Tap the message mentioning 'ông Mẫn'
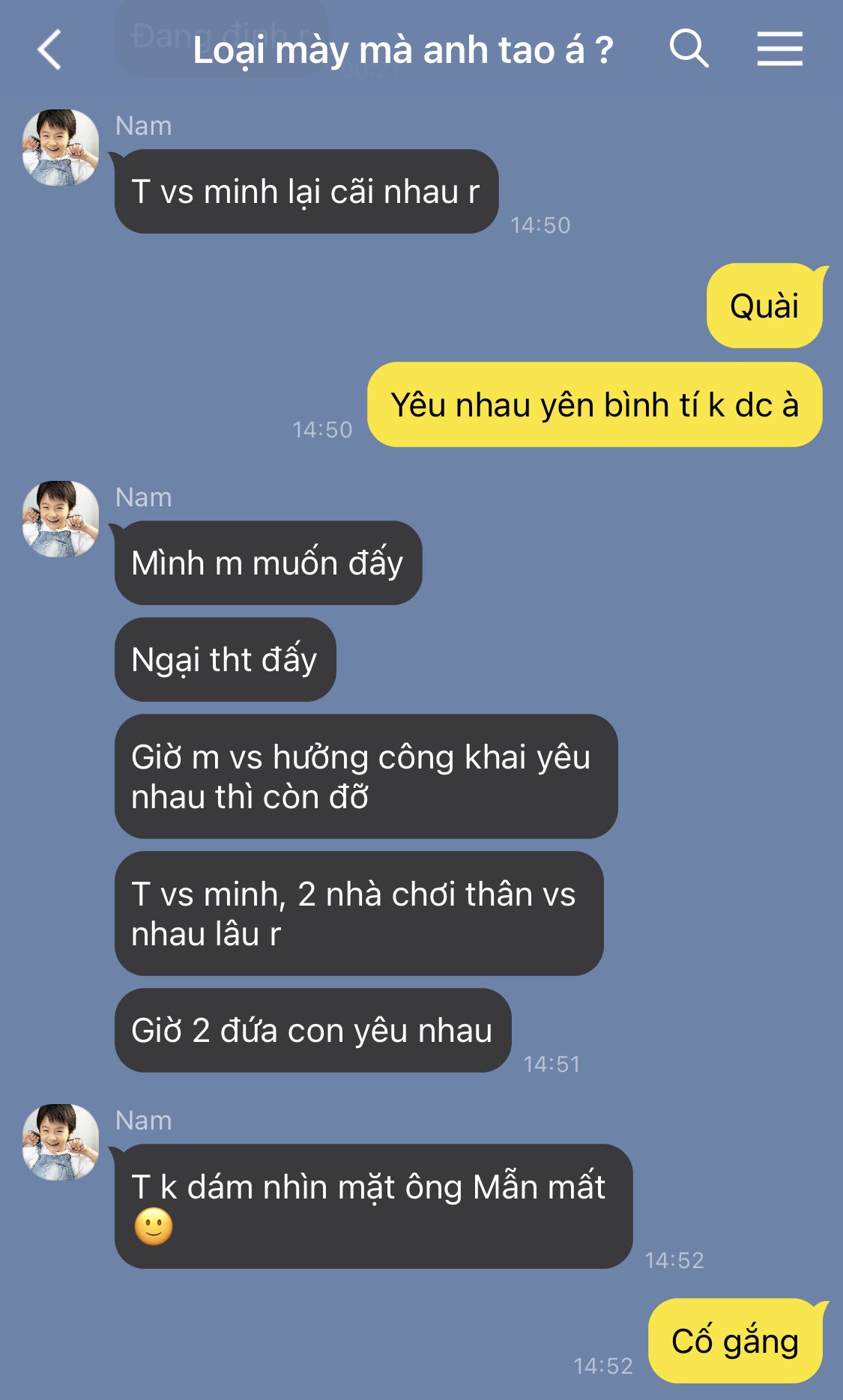Screen dimensions: 843x1400 click(x=373, y=1206)
